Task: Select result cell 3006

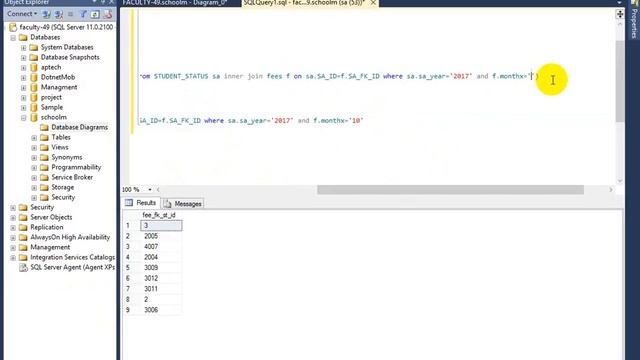Action: click(x=161, y=310)
